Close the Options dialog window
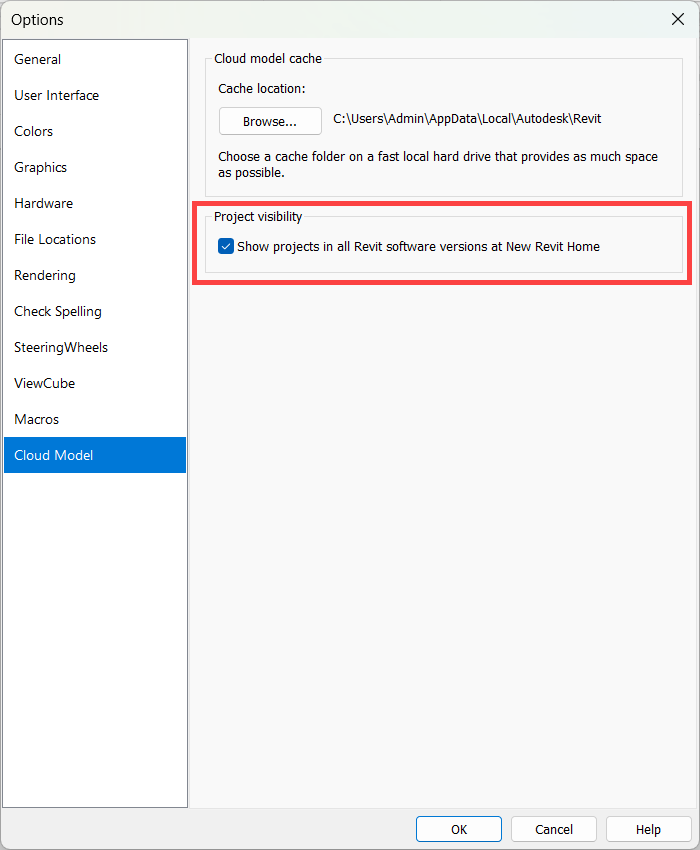This screenshot has height=850, width=700. coord(678,20)
